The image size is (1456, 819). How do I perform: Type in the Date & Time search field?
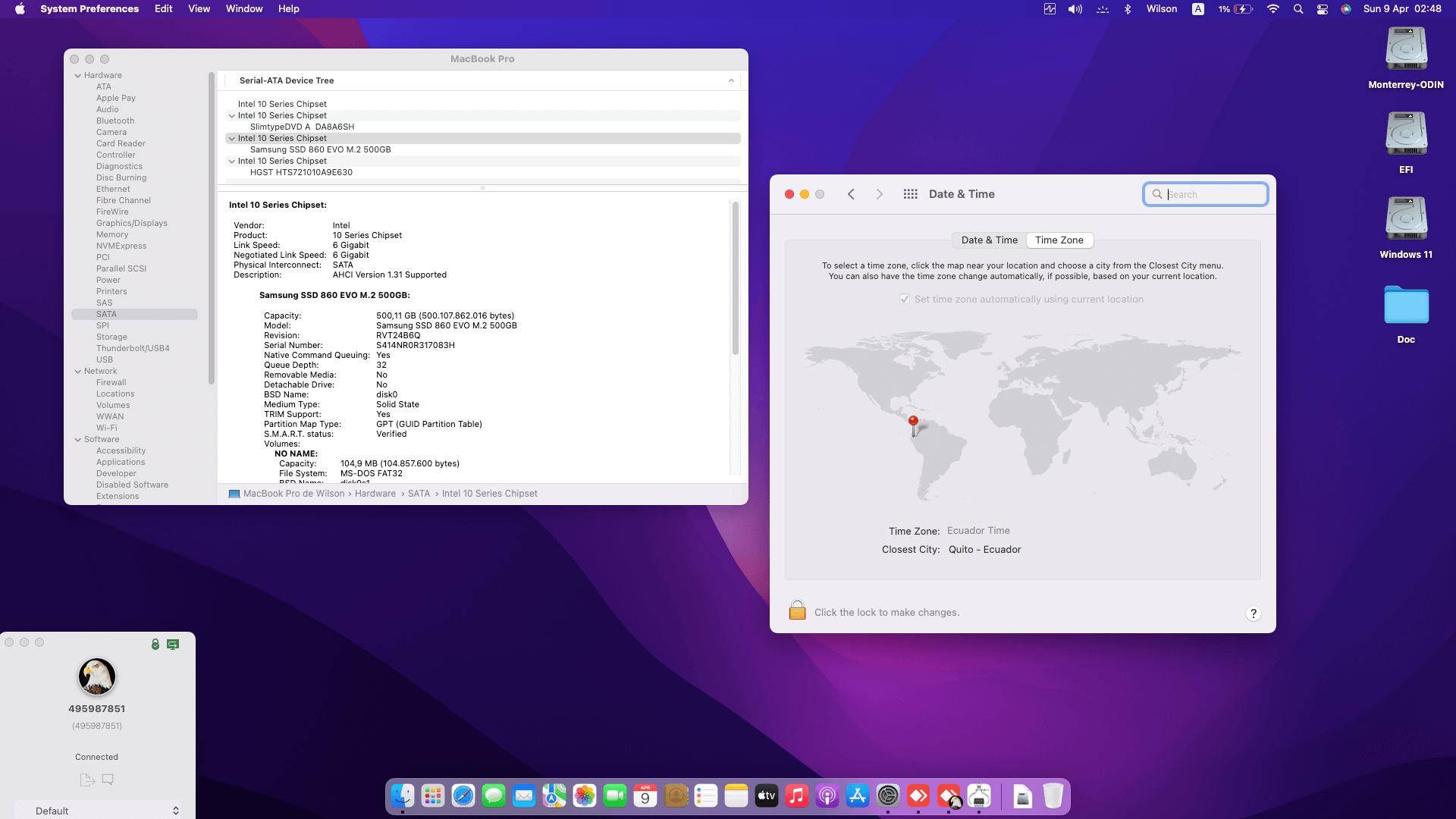1206,194
